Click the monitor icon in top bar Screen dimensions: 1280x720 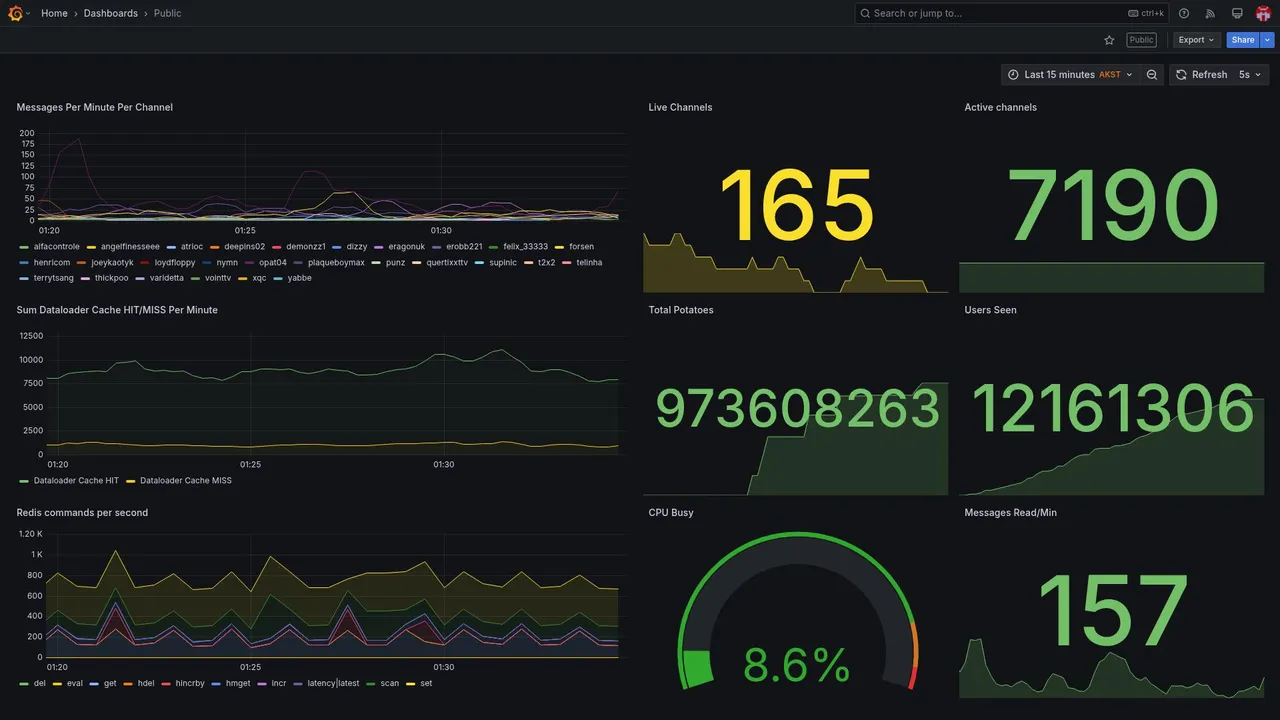1237,13
